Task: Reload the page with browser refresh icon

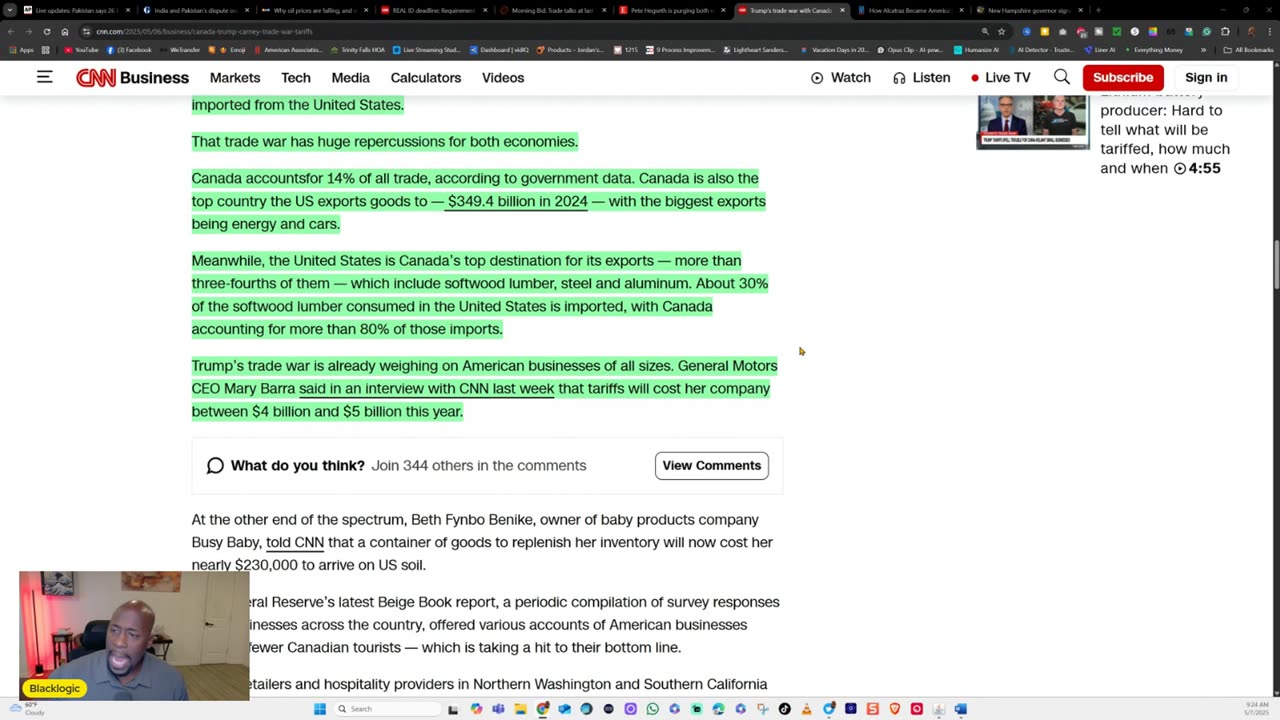Action: pyautogui.click(x=46, y=31)
